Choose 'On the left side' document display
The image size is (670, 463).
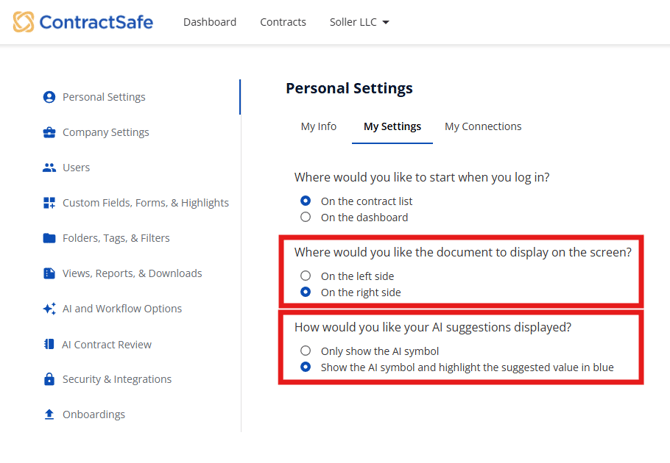pyautogui.click(x=306, y=276)
